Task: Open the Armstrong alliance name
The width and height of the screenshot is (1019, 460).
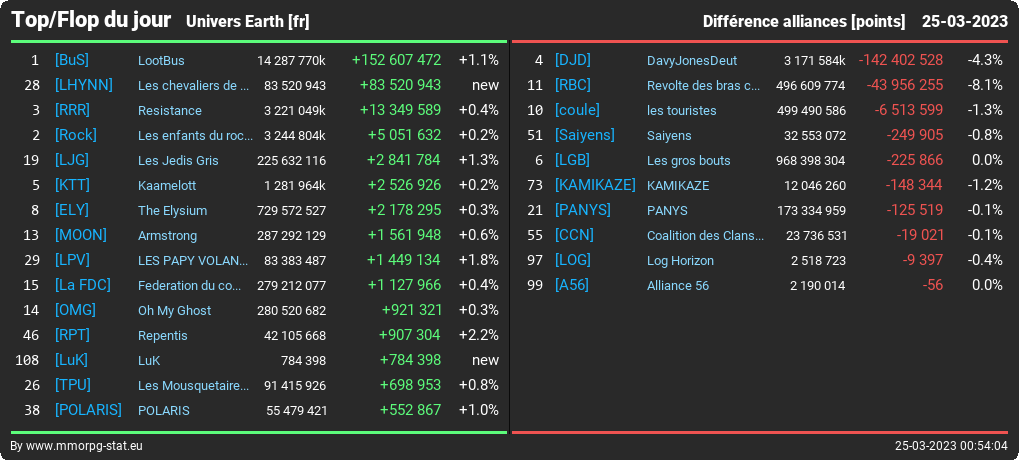Action: [167, 235]
